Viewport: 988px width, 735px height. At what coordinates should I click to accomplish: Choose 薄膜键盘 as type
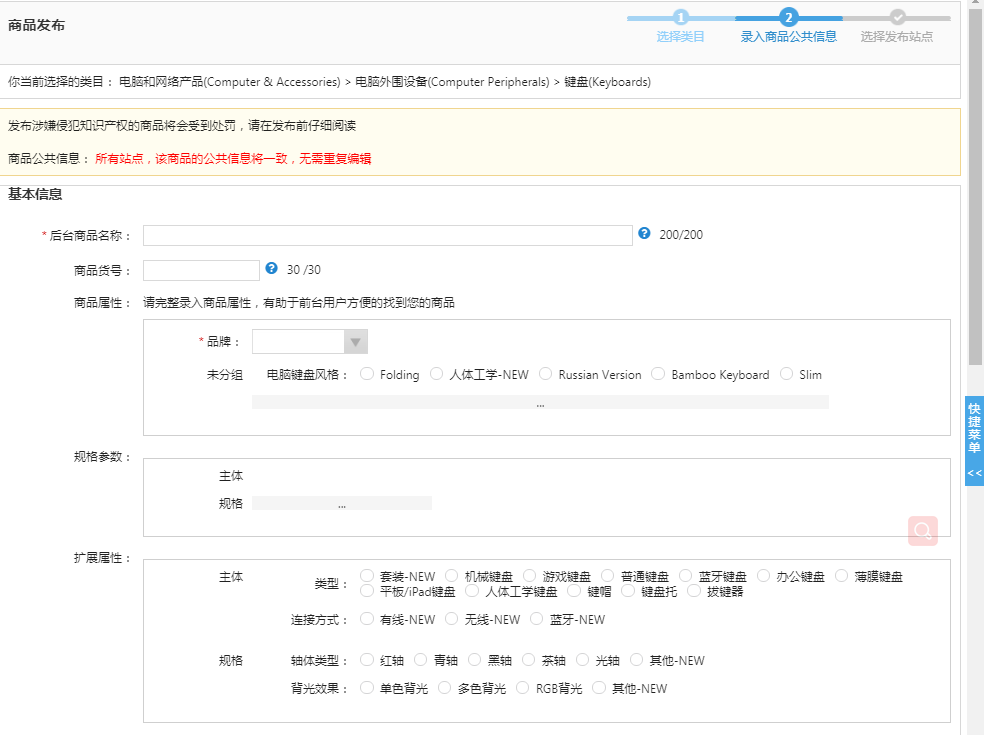point(841,576)
